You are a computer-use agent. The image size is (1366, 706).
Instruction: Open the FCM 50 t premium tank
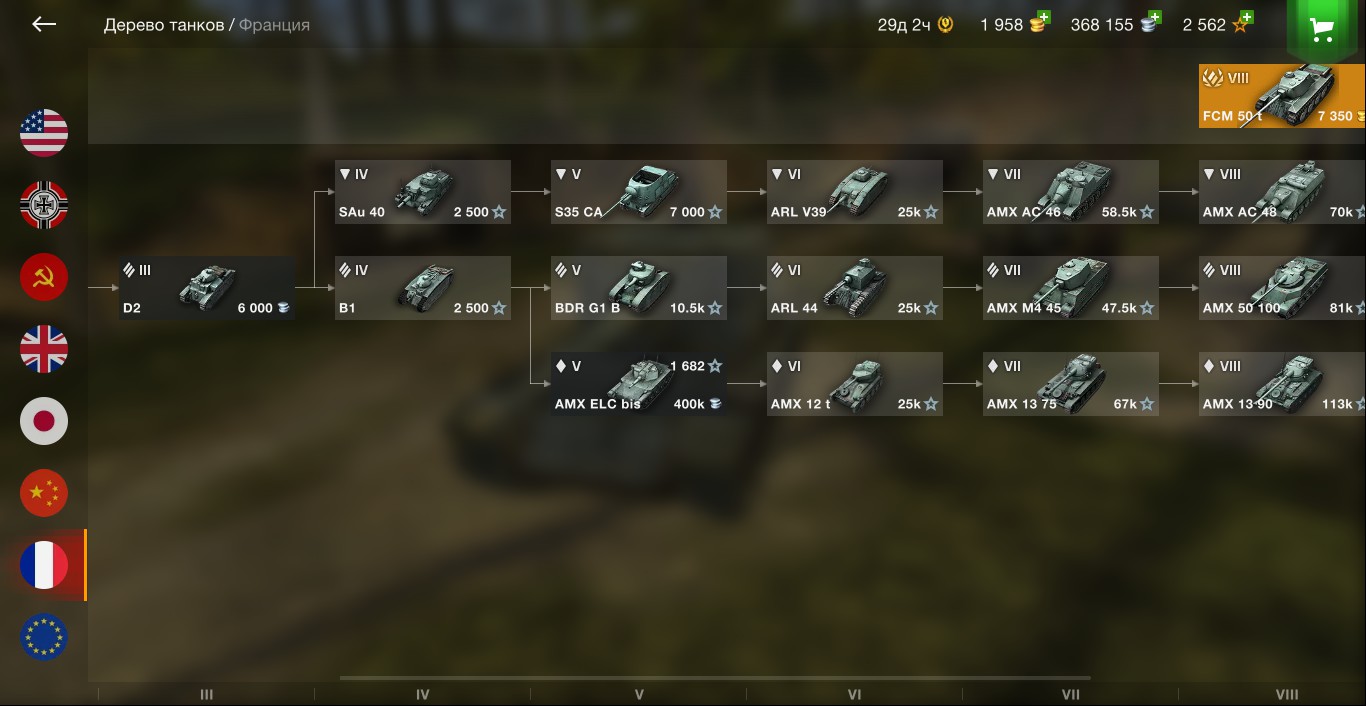coord(1282,96)
